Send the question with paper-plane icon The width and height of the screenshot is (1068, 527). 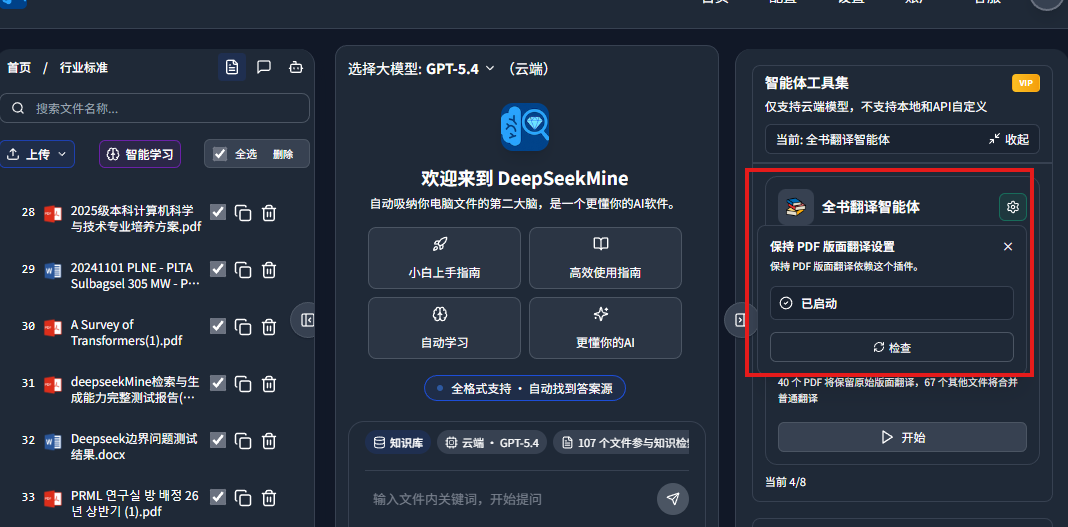673,499
